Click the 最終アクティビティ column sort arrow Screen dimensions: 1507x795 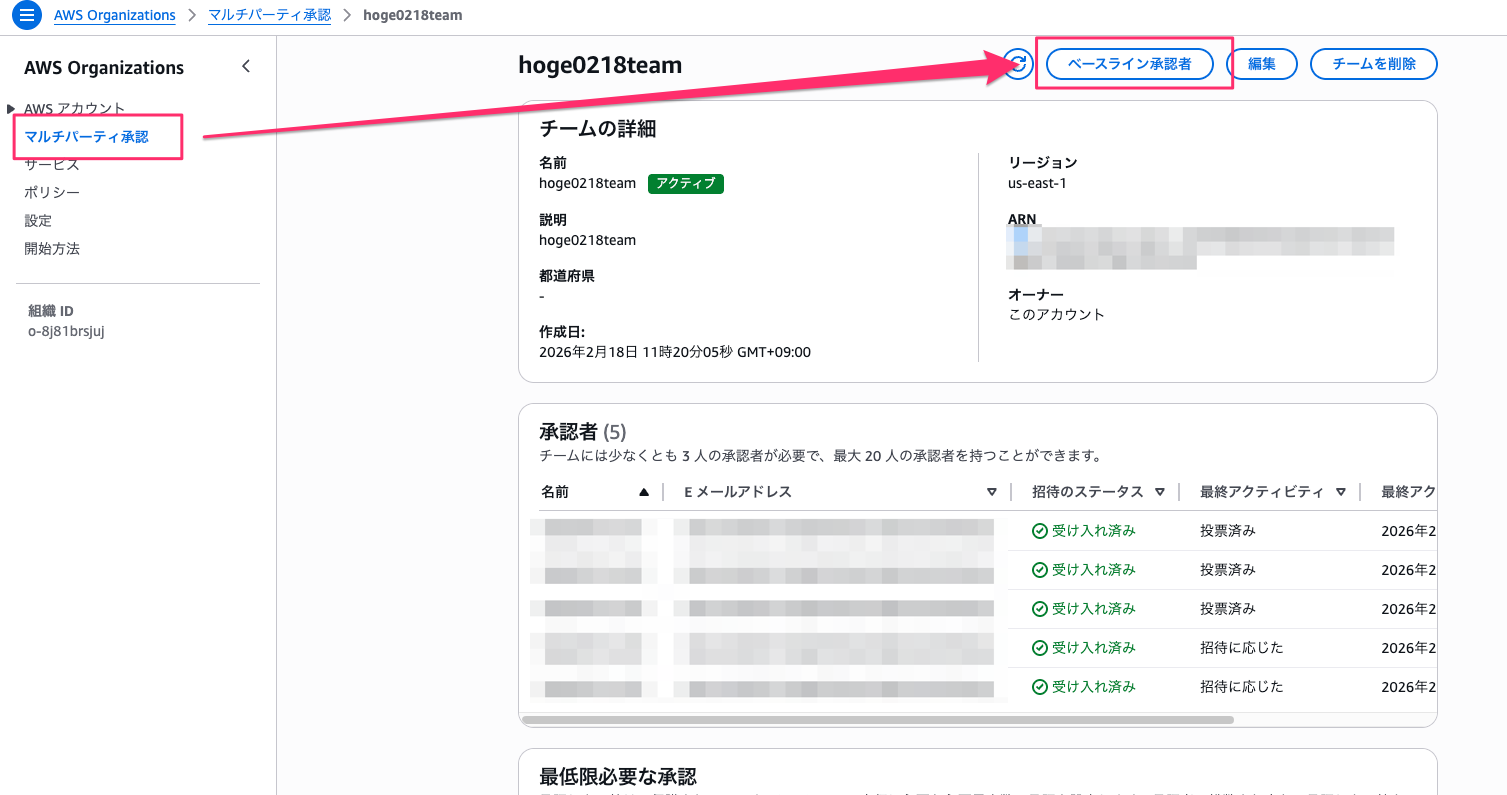(x=1340, y=492)
